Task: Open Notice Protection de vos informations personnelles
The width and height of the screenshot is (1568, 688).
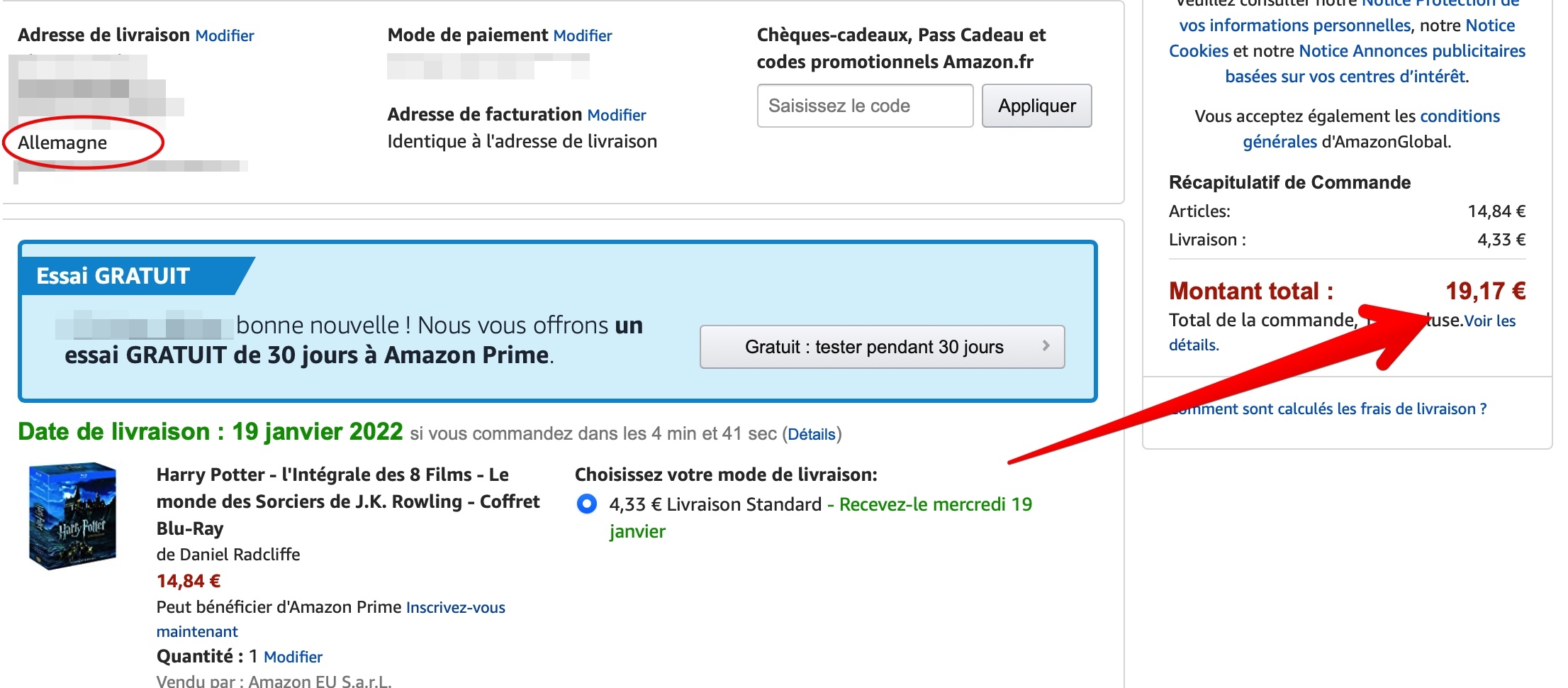Action: pos(1294,26)
